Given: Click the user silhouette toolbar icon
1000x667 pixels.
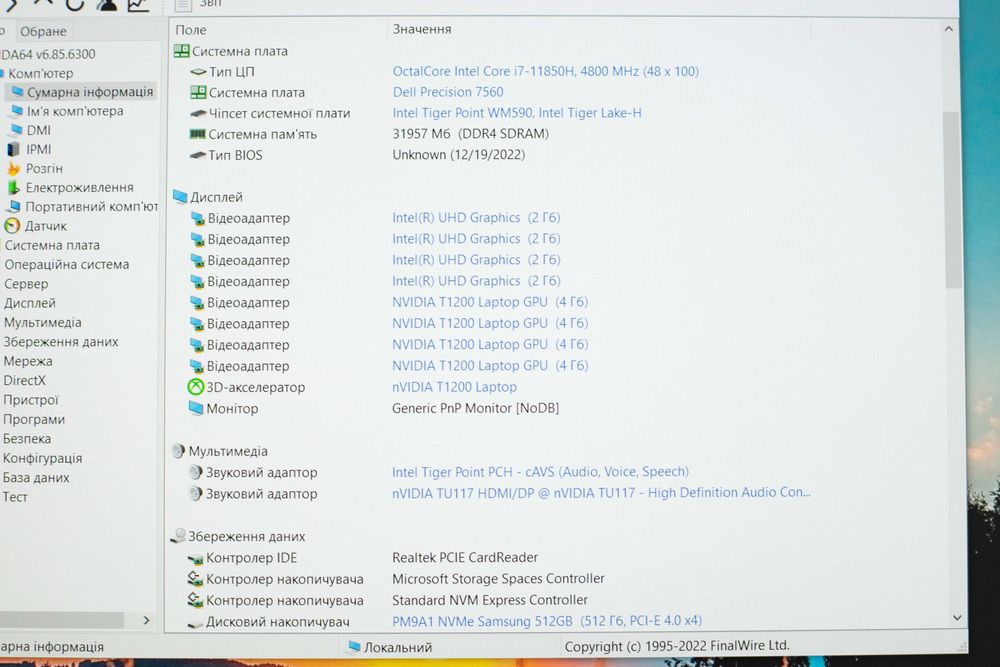Looking at the screenshot, I should click(x=107, y=4).
